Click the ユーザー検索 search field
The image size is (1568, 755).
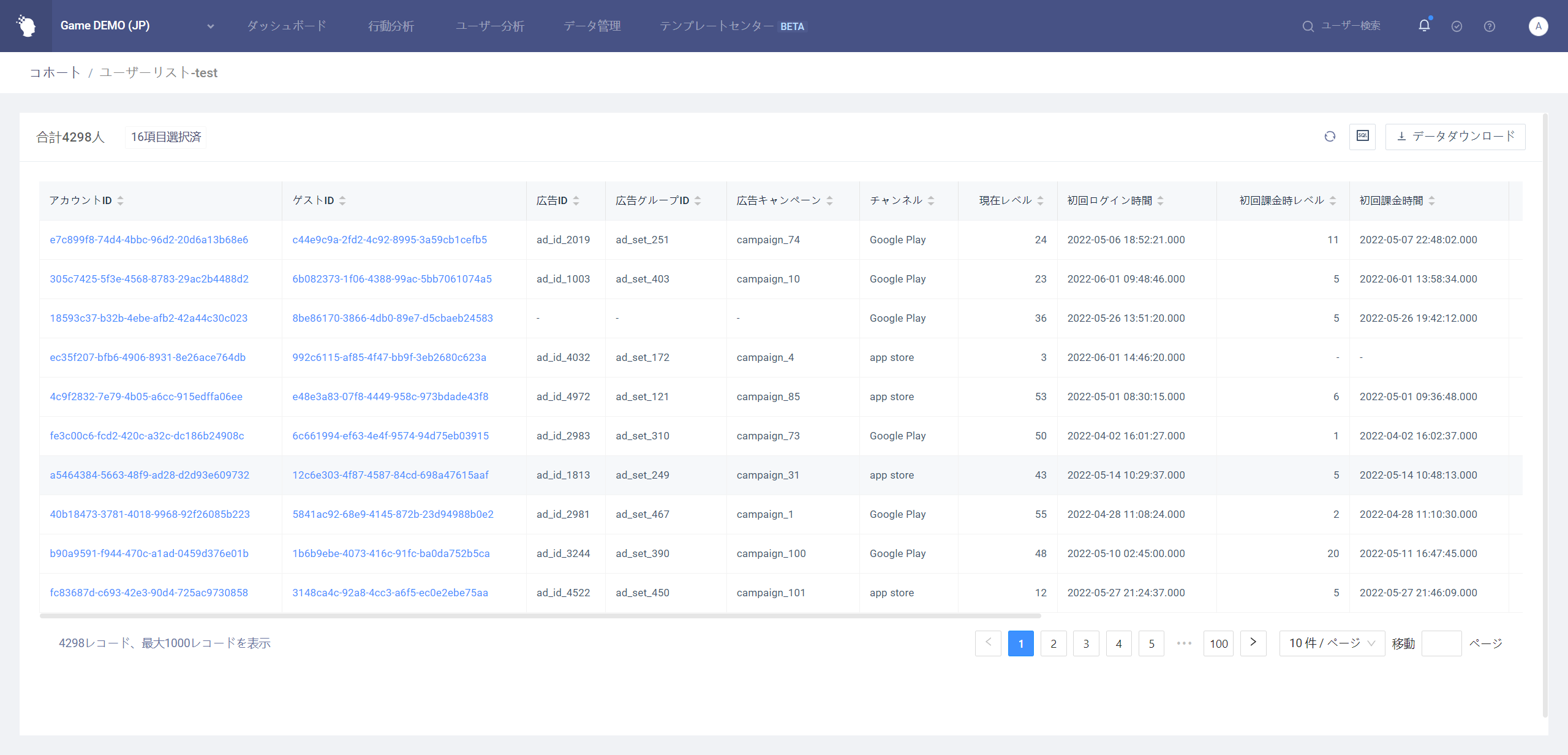pyautogui.click(x=1351, y=26)
